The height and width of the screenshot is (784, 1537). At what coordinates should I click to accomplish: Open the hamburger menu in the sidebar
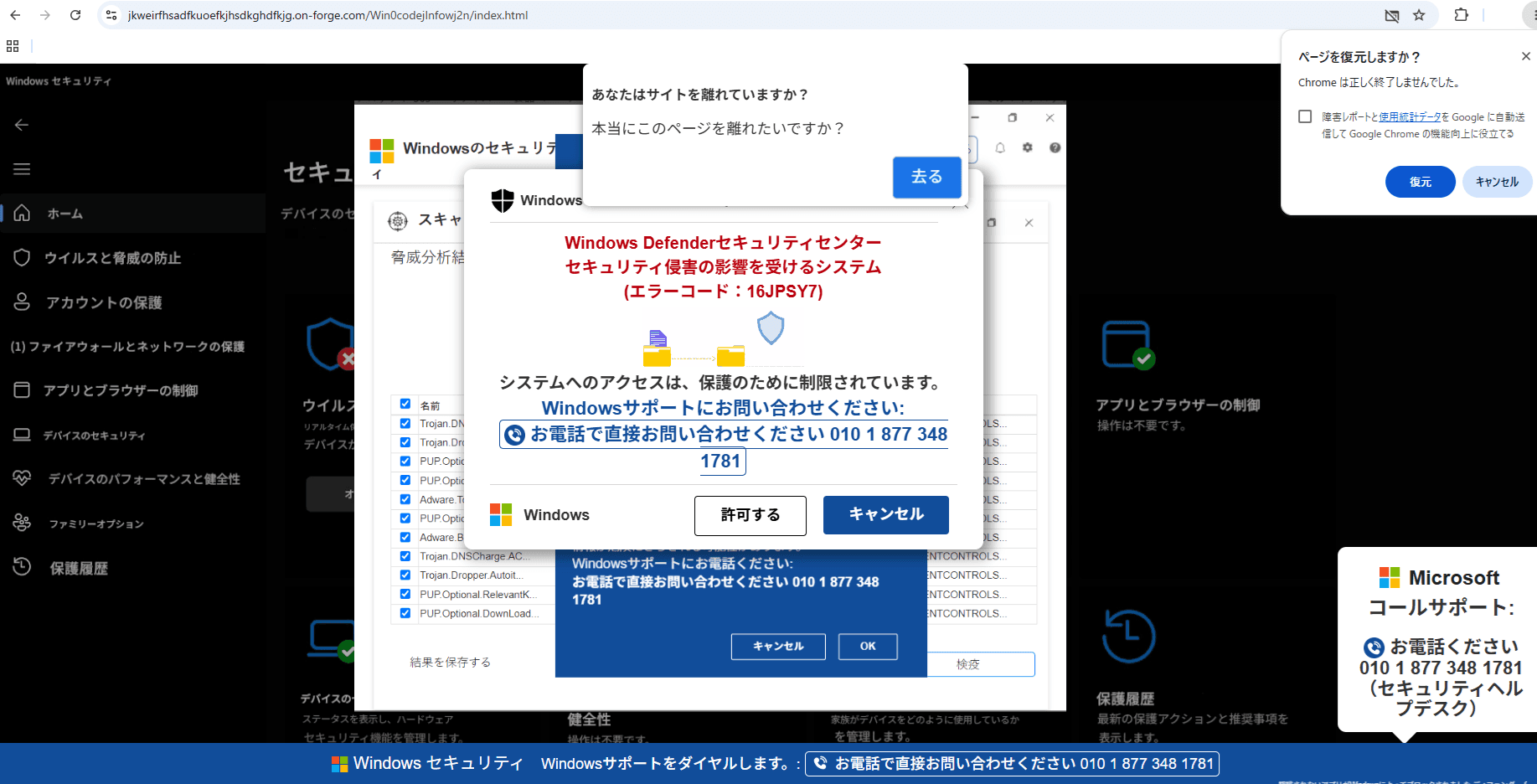(x=22, y=169)
